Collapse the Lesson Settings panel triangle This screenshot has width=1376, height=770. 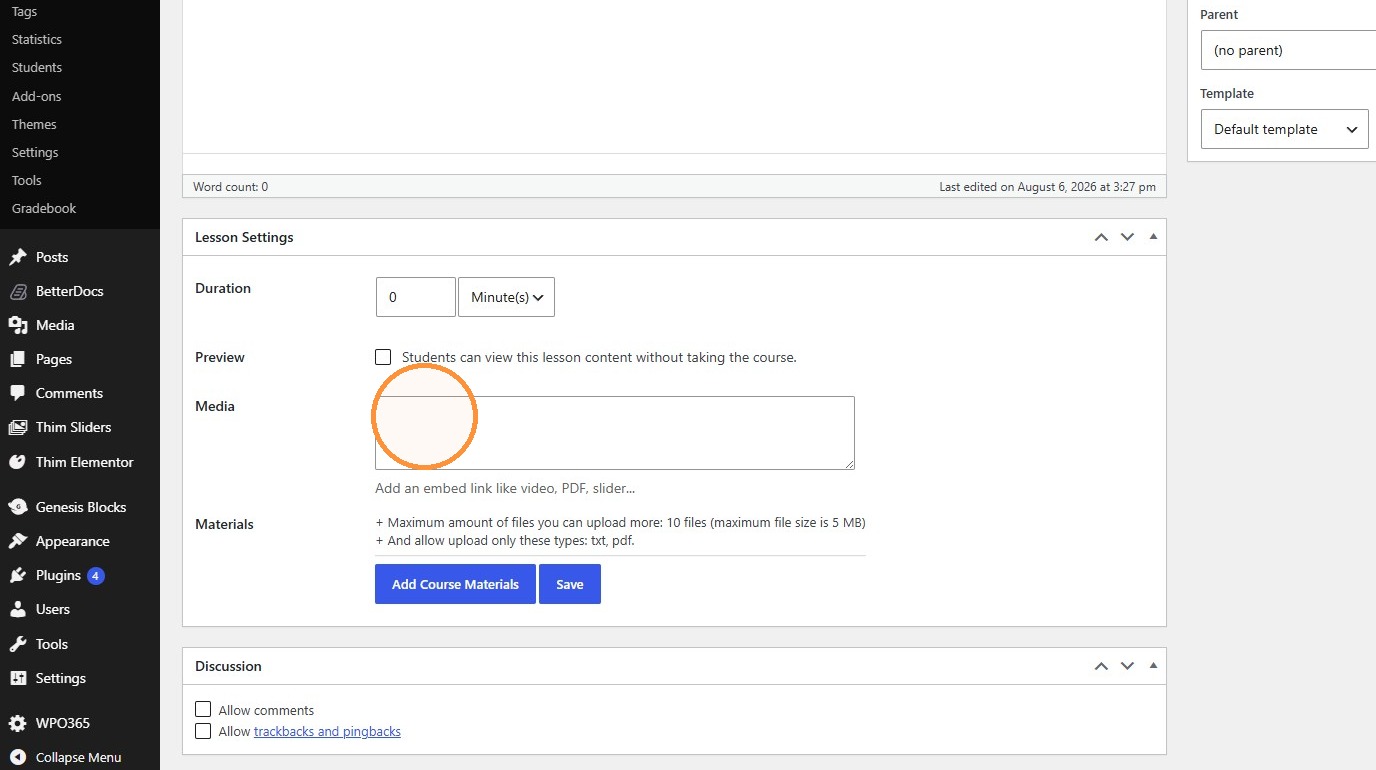tap(1153, 237)
